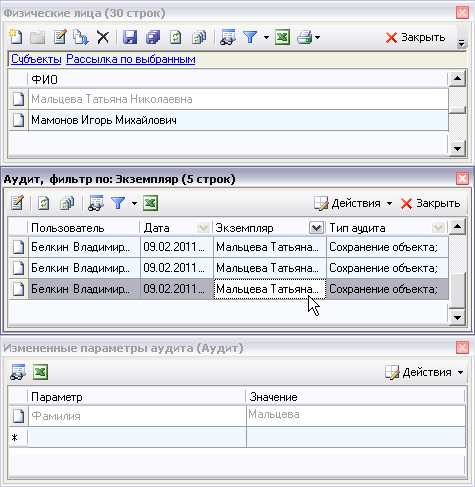
Task: Close the Физические лица panel
Action: [462, 13]
